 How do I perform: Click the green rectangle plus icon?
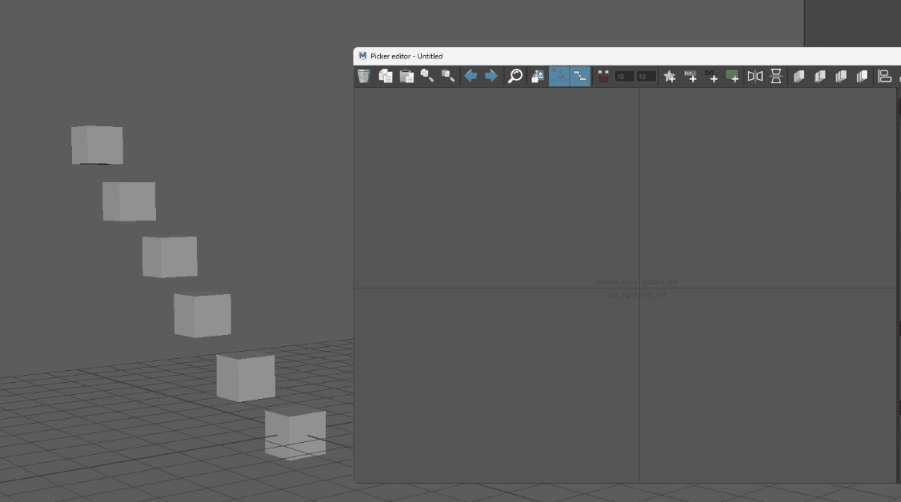pyautogui.click(x=733, y=76)
